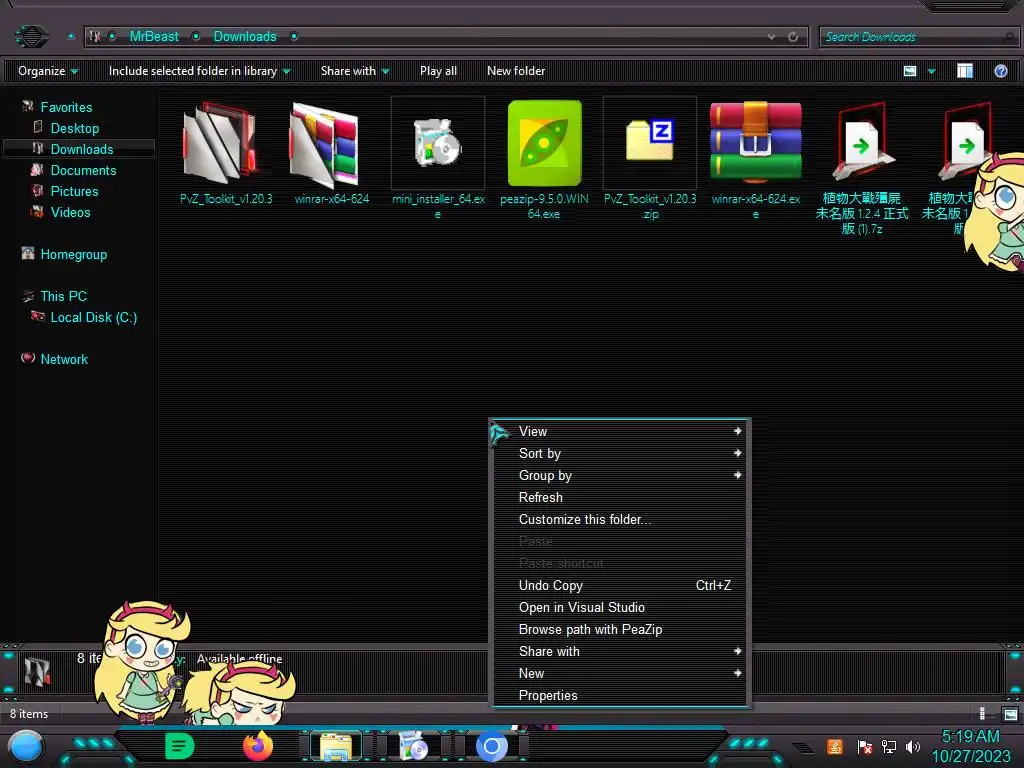Screen dimensions: 1024x768
Task: Open the Help question mark icon
Action: pos(1000,71)
